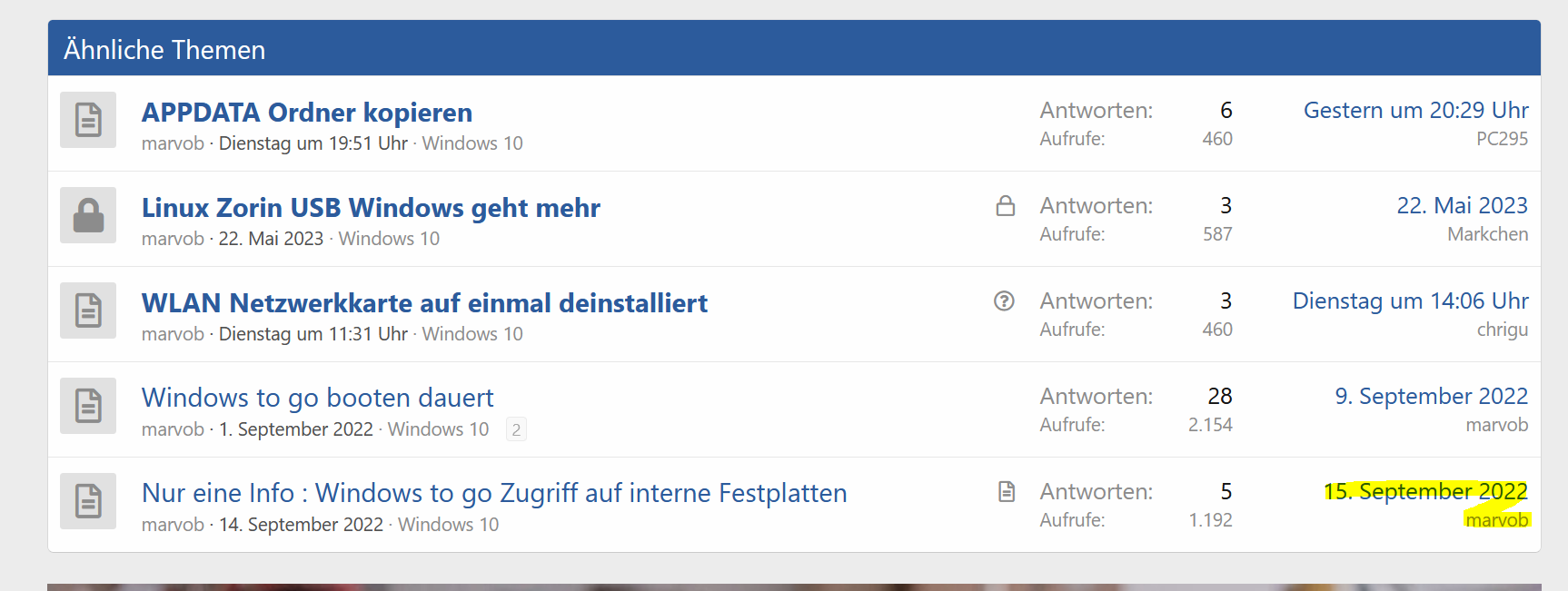Screen dimensions: 1568x591
Task: Click document icon beside Windows to go booten
Action: click(x=88, y=406)
